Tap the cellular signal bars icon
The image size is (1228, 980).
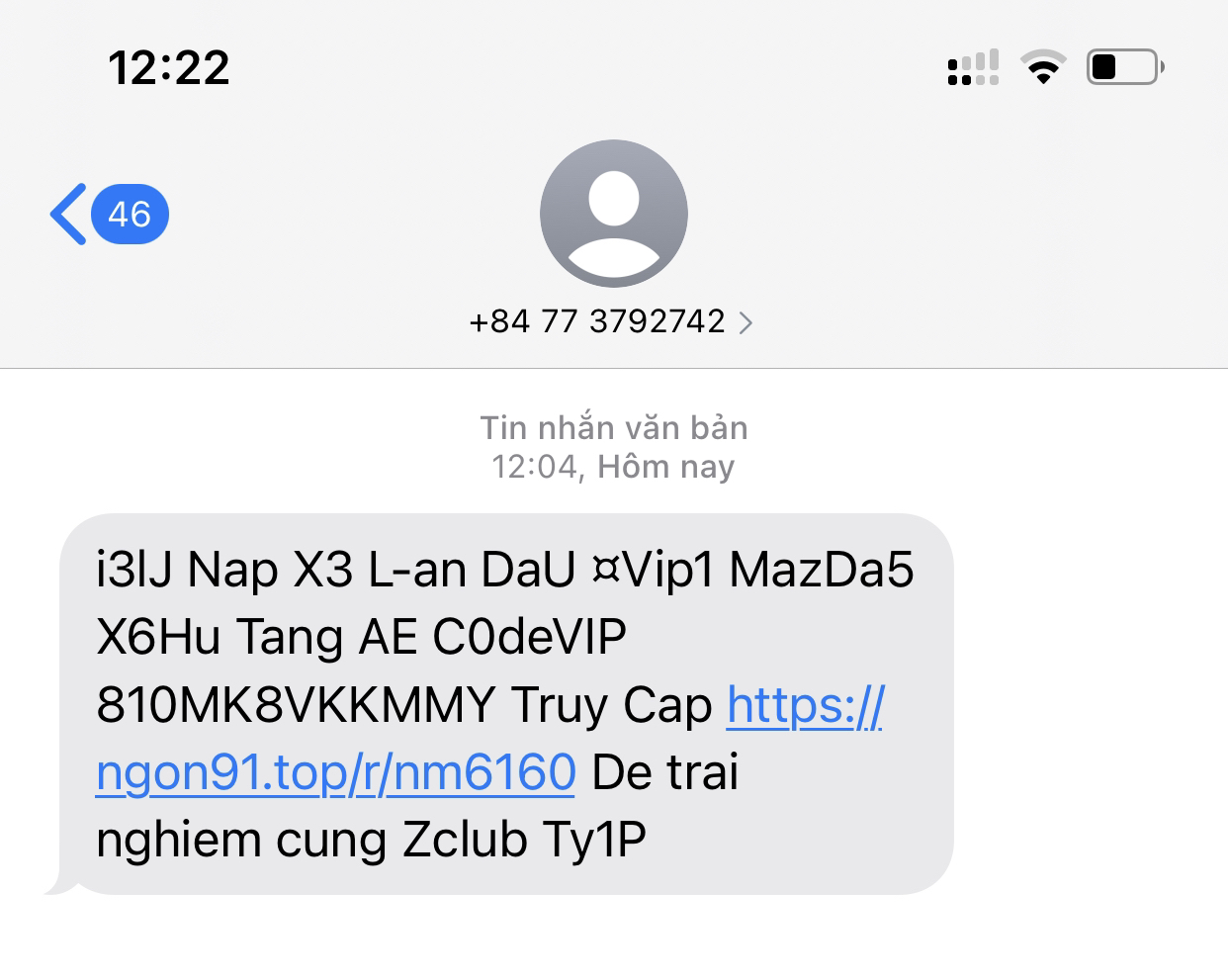973,67
